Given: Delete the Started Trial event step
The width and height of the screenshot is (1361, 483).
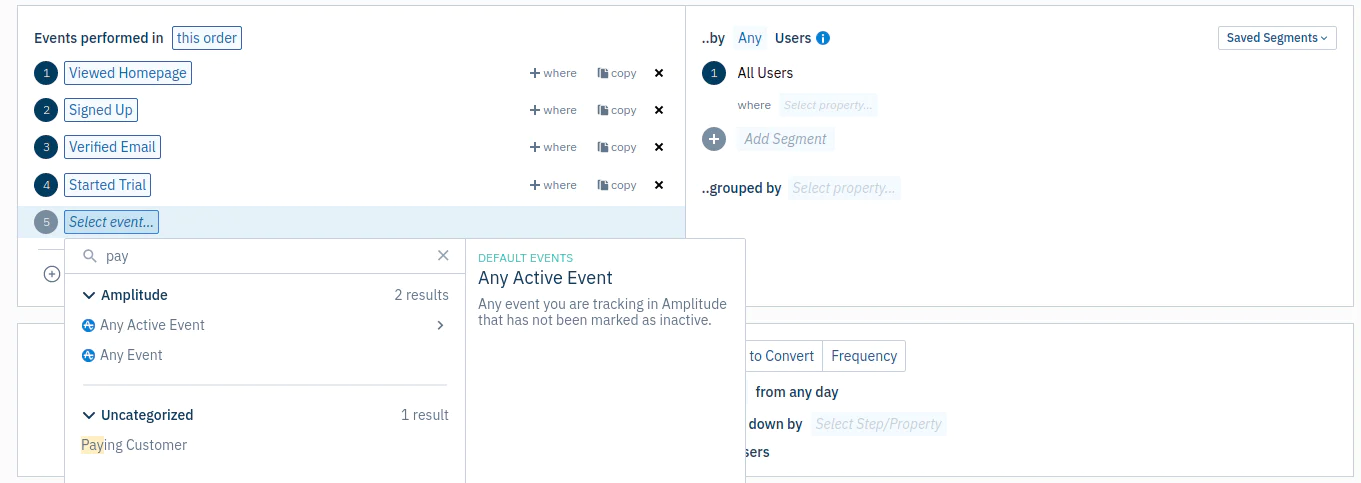Looking at the screenshot, I should pos(658,185).
